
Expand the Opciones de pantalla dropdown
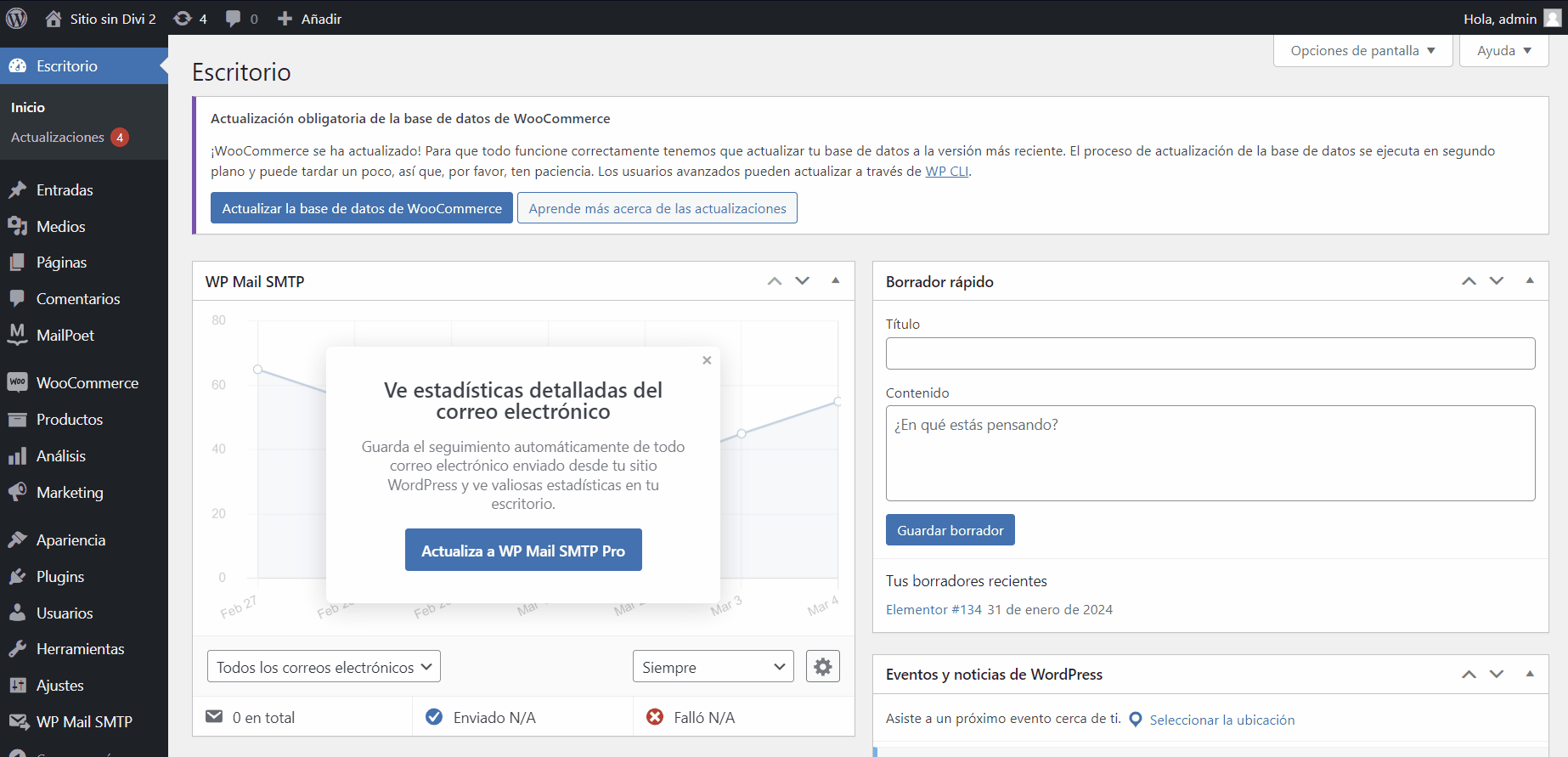(1362, 51)
